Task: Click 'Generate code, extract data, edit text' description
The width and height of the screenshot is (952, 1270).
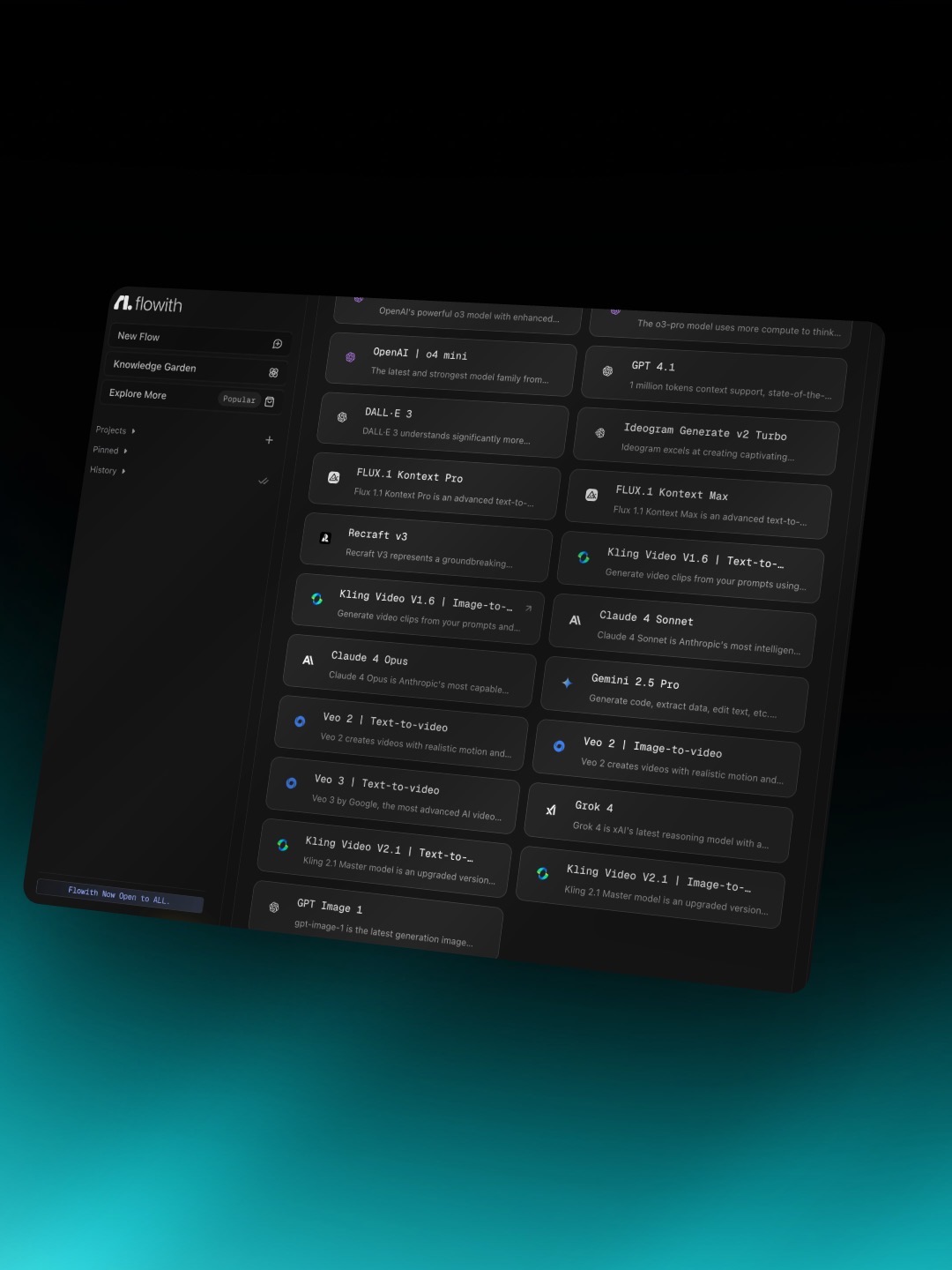Action: (682, 706)
